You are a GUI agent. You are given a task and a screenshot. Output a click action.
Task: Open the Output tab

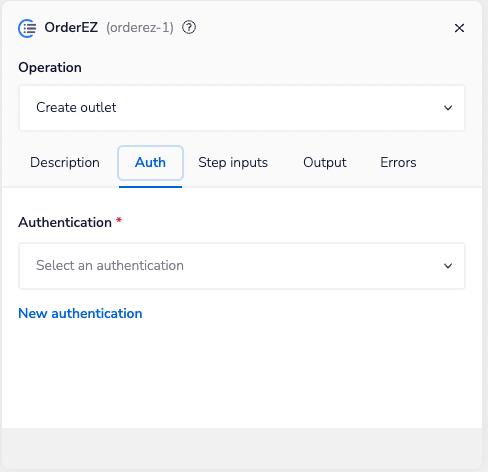pos(325,163)
